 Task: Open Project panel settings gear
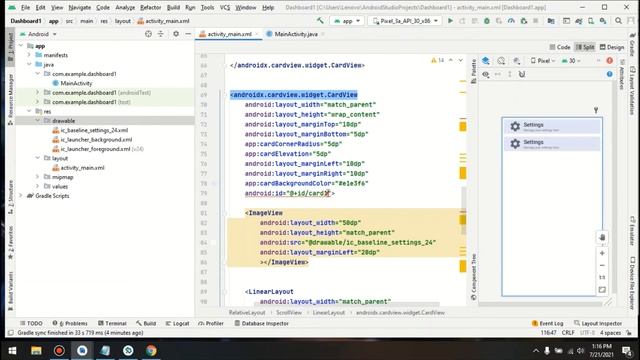tap(176, 34)
